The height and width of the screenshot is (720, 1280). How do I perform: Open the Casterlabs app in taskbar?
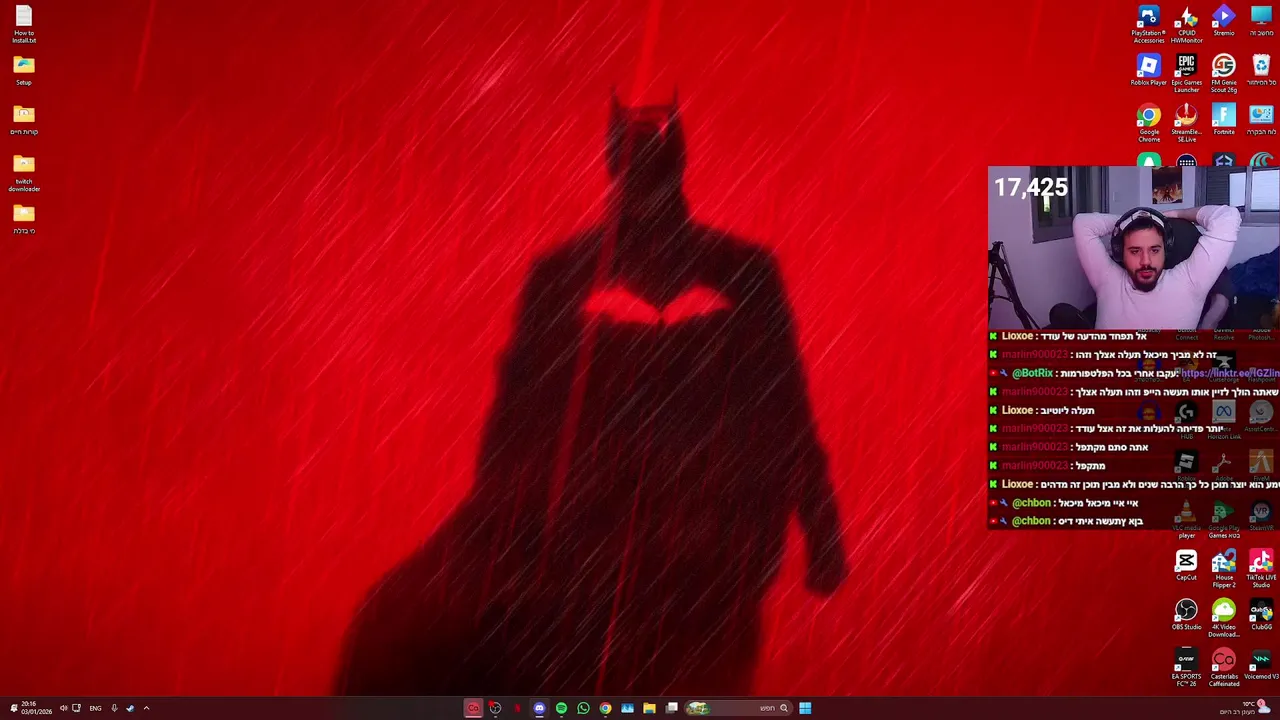click(473, 708)
